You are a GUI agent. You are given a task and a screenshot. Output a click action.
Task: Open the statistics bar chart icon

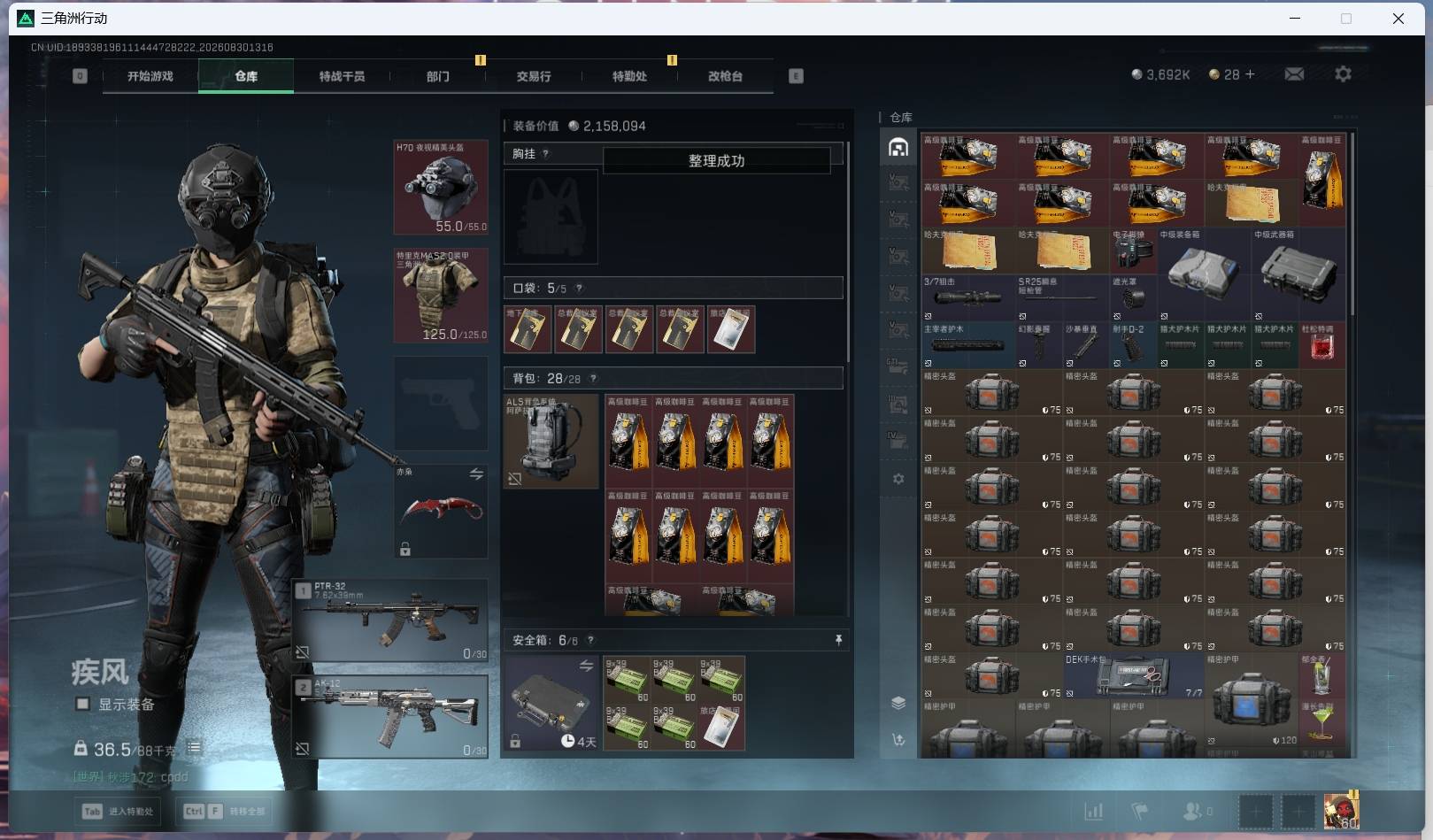pos(1094,811)
